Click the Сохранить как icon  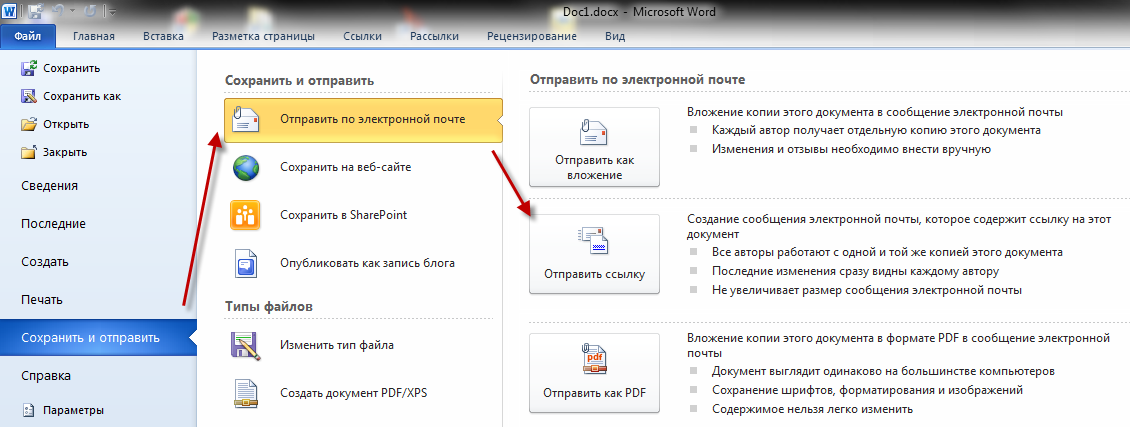point(29,96)
